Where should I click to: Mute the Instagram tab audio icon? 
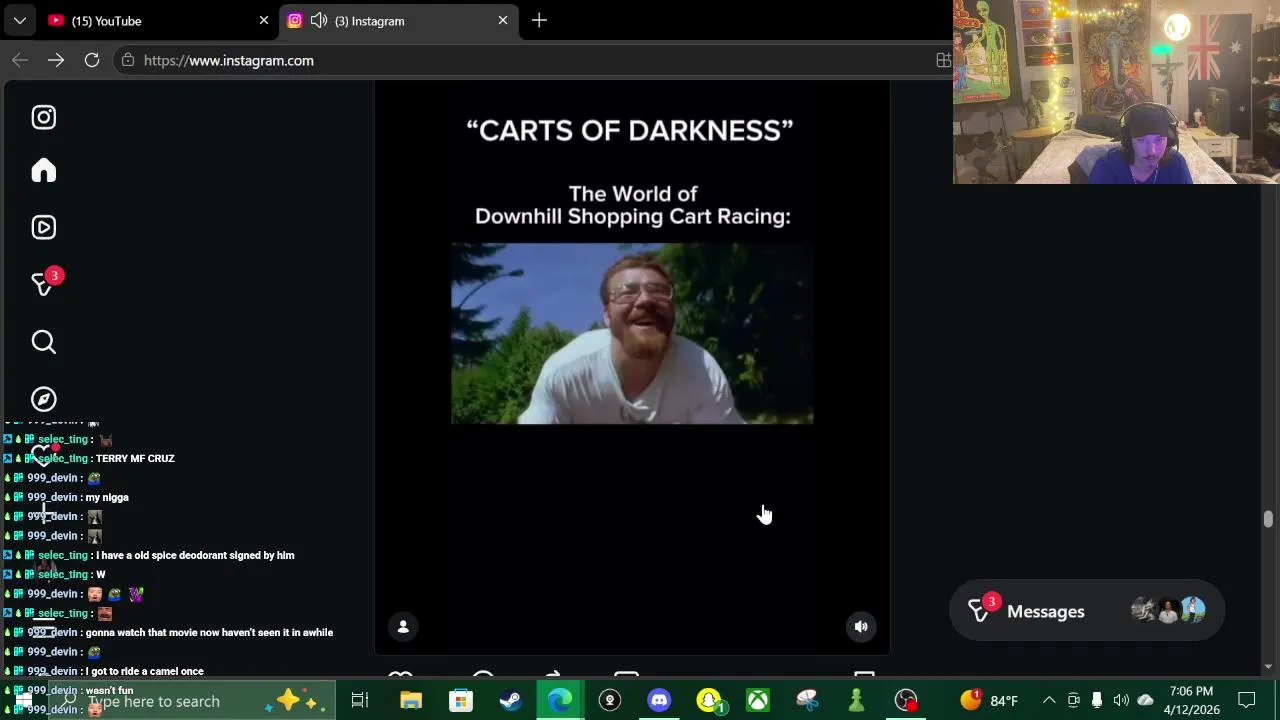click(x=319, y=20)
